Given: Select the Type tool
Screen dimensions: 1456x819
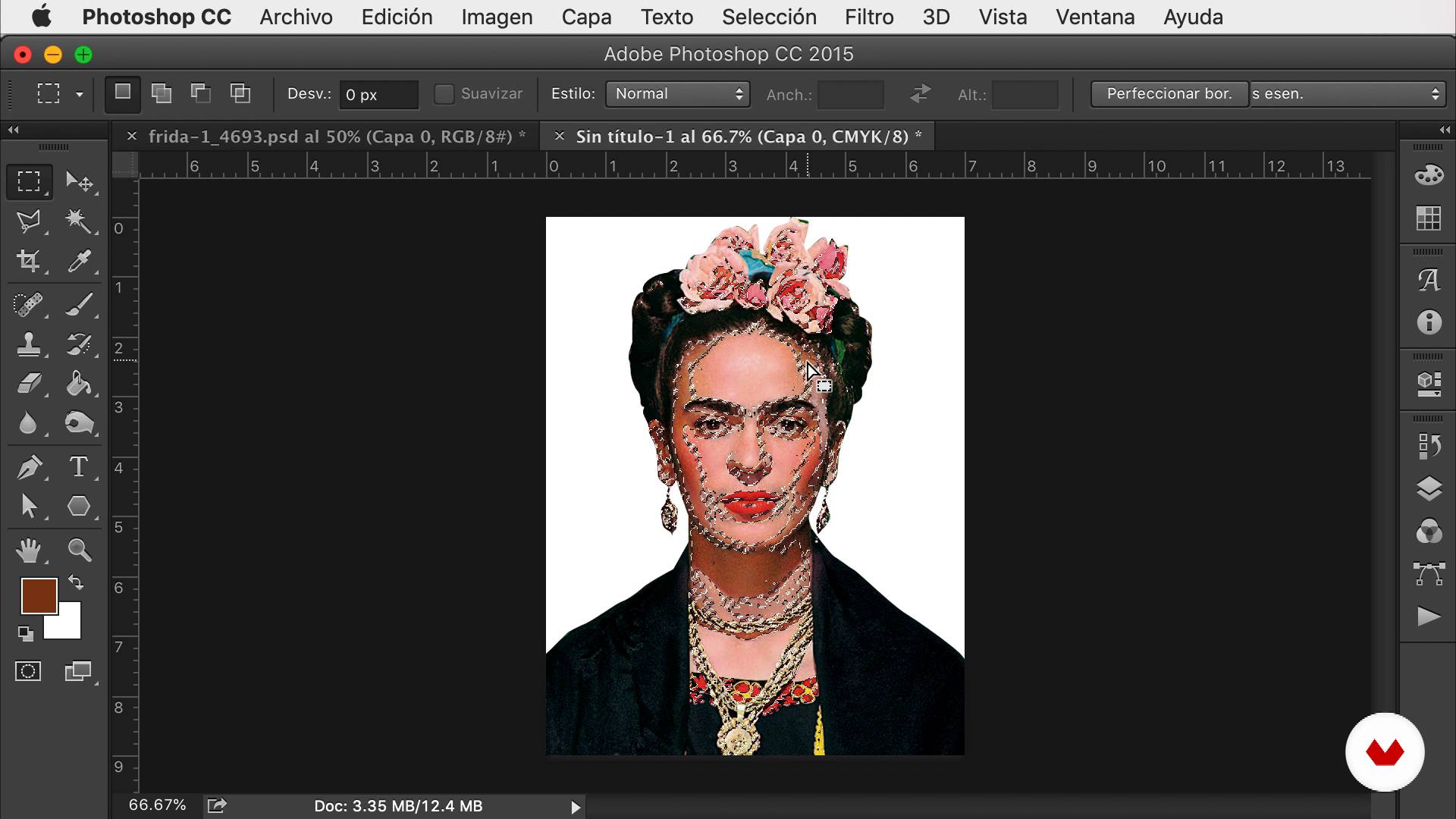Looking at the screenshot, I should pyautogui.click(x=79, y=467).
